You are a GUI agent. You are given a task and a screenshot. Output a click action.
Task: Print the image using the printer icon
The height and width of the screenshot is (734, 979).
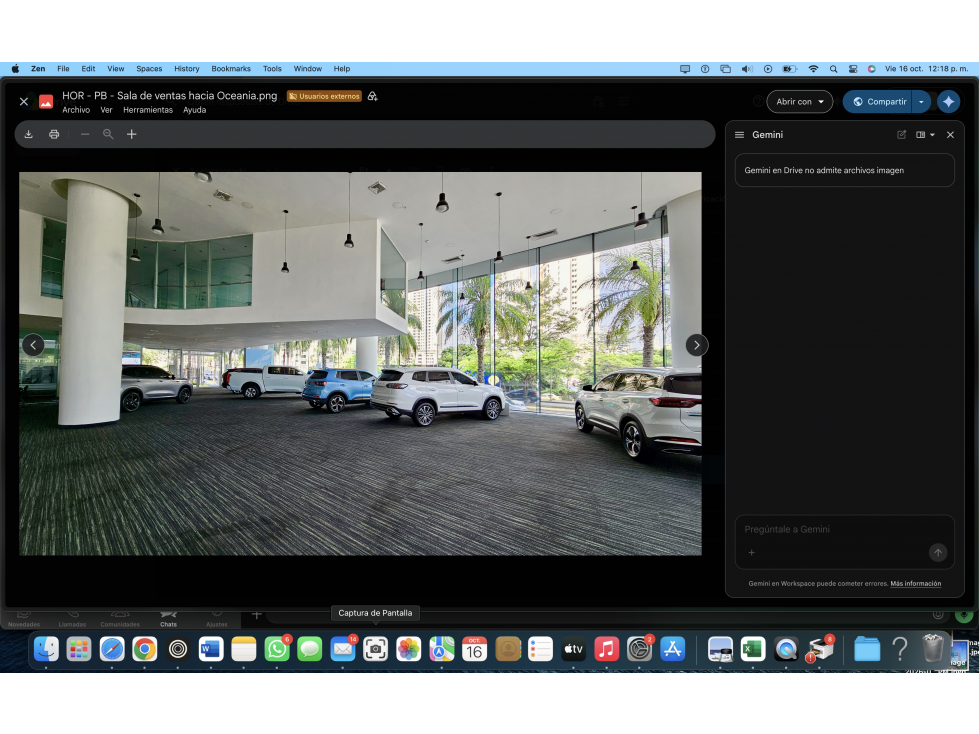pos(54,134)
